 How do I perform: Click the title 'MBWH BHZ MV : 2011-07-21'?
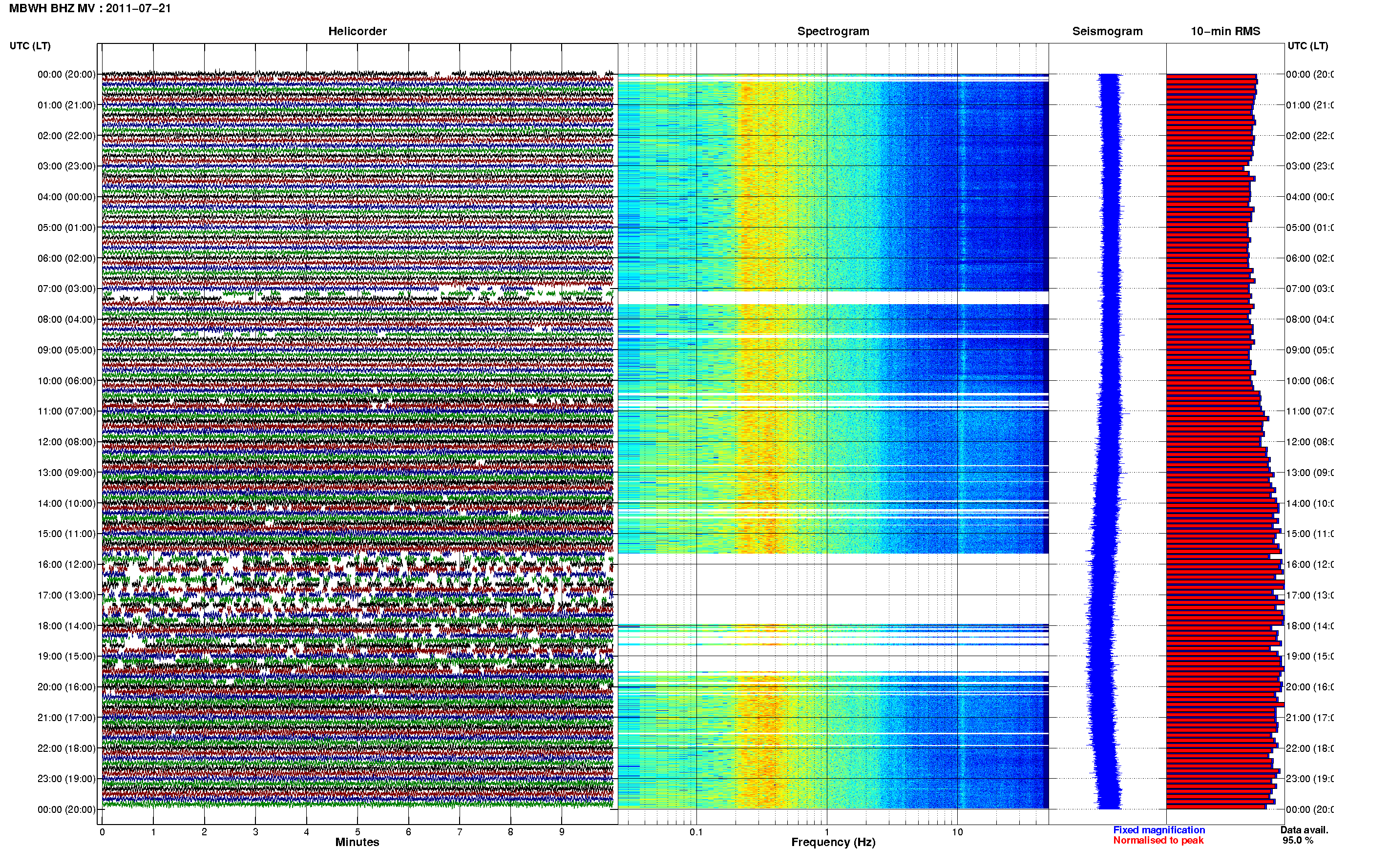tap(90, 8)
